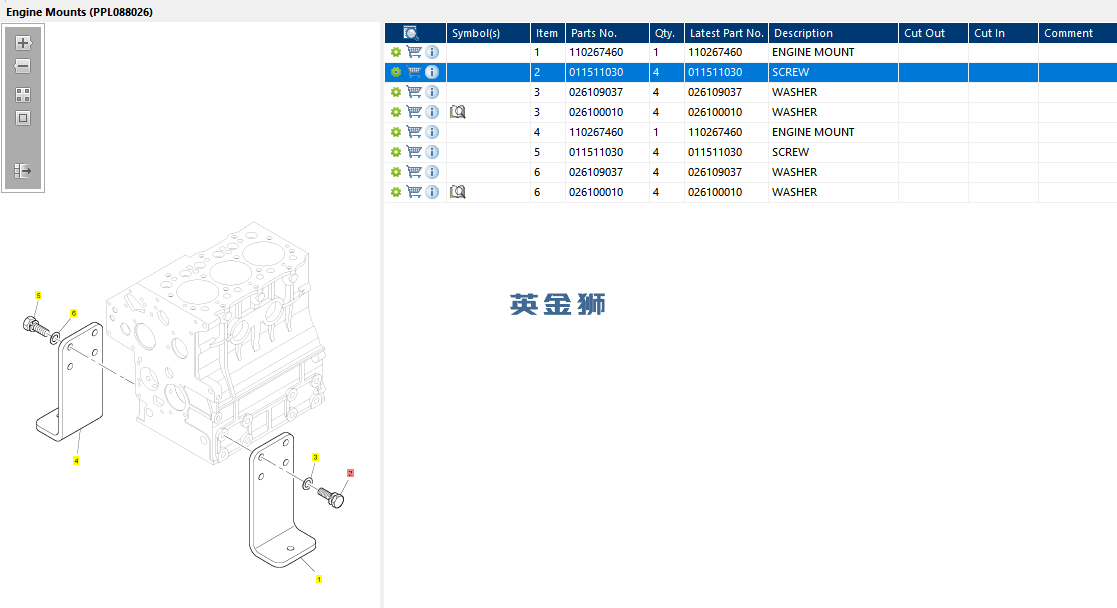This screenshot has width=1117, height=608.
Task: Click the list-with-arrow panel icon
Action: (23, 171)
